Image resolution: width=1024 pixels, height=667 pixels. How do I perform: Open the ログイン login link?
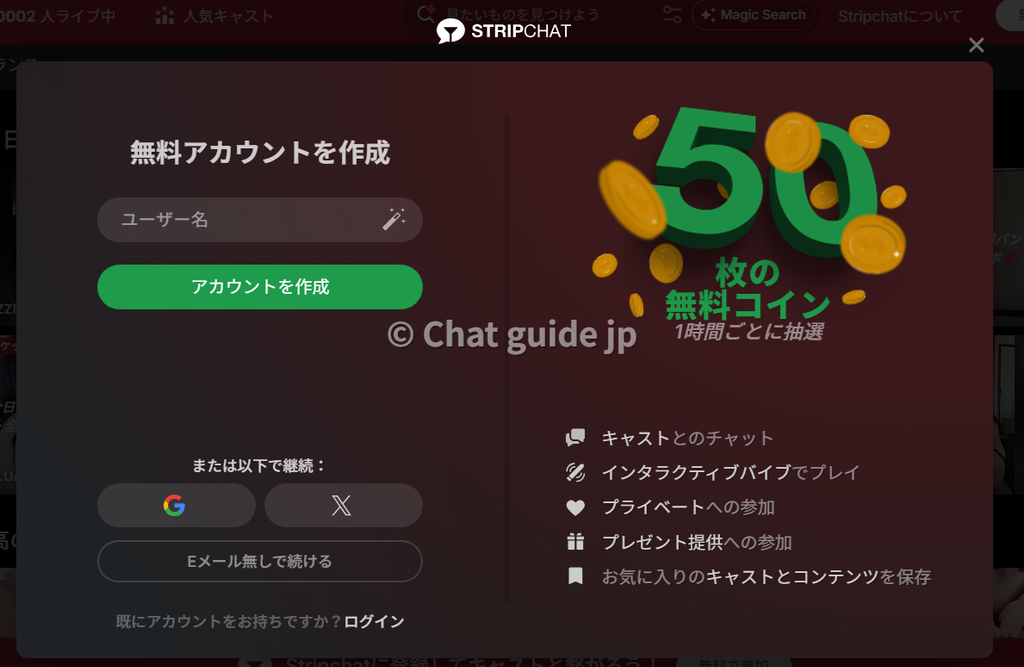tap(374, 621)
